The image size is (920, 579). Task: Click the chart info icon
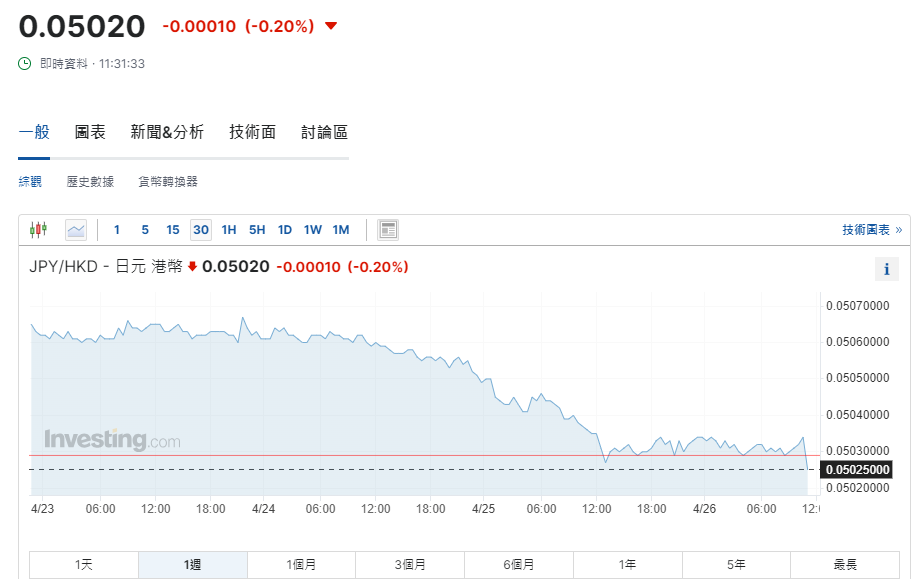click(886, 269)
